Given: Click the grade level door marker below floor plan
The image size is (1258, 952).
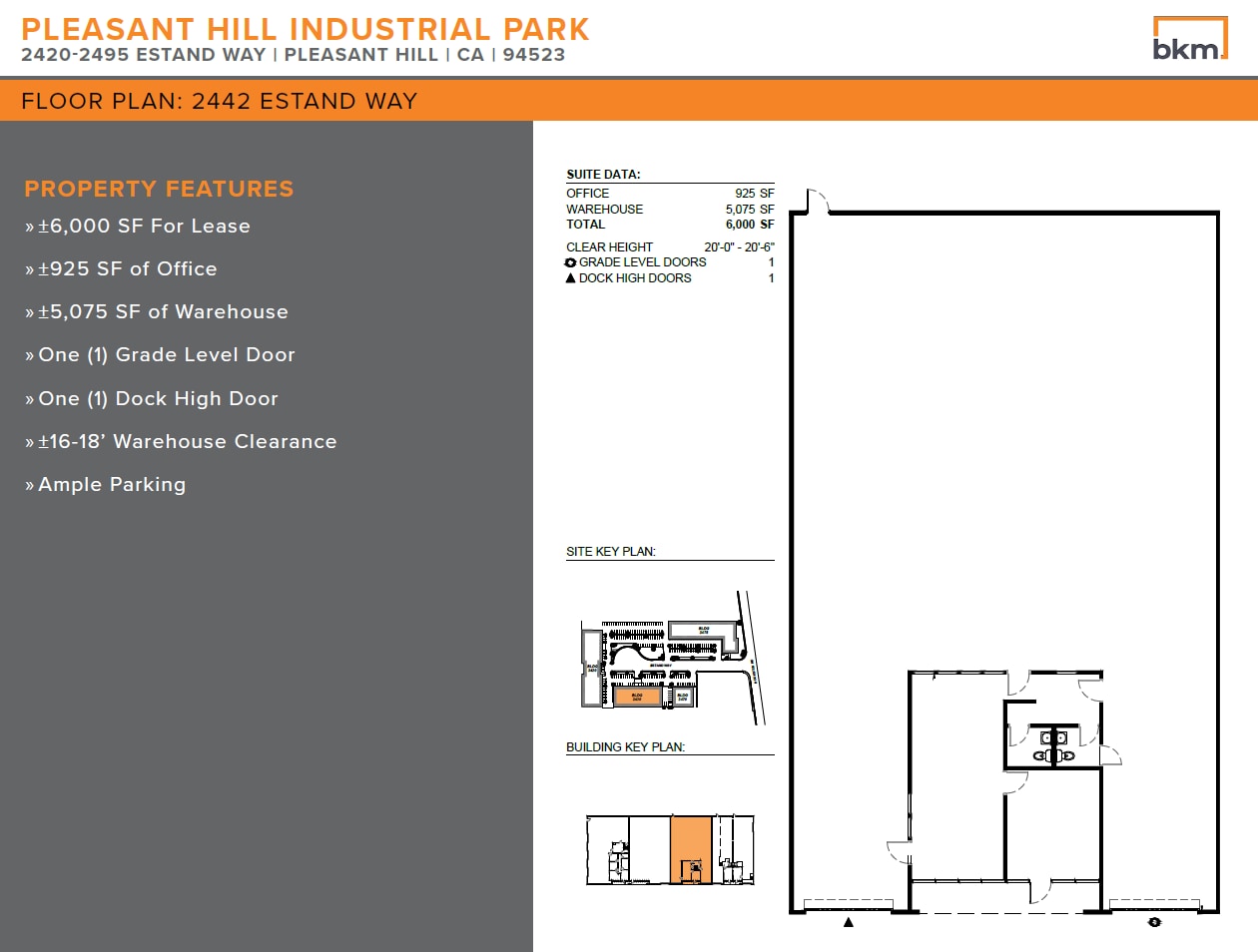Looking at the screenshot, I should [1154, 923].
